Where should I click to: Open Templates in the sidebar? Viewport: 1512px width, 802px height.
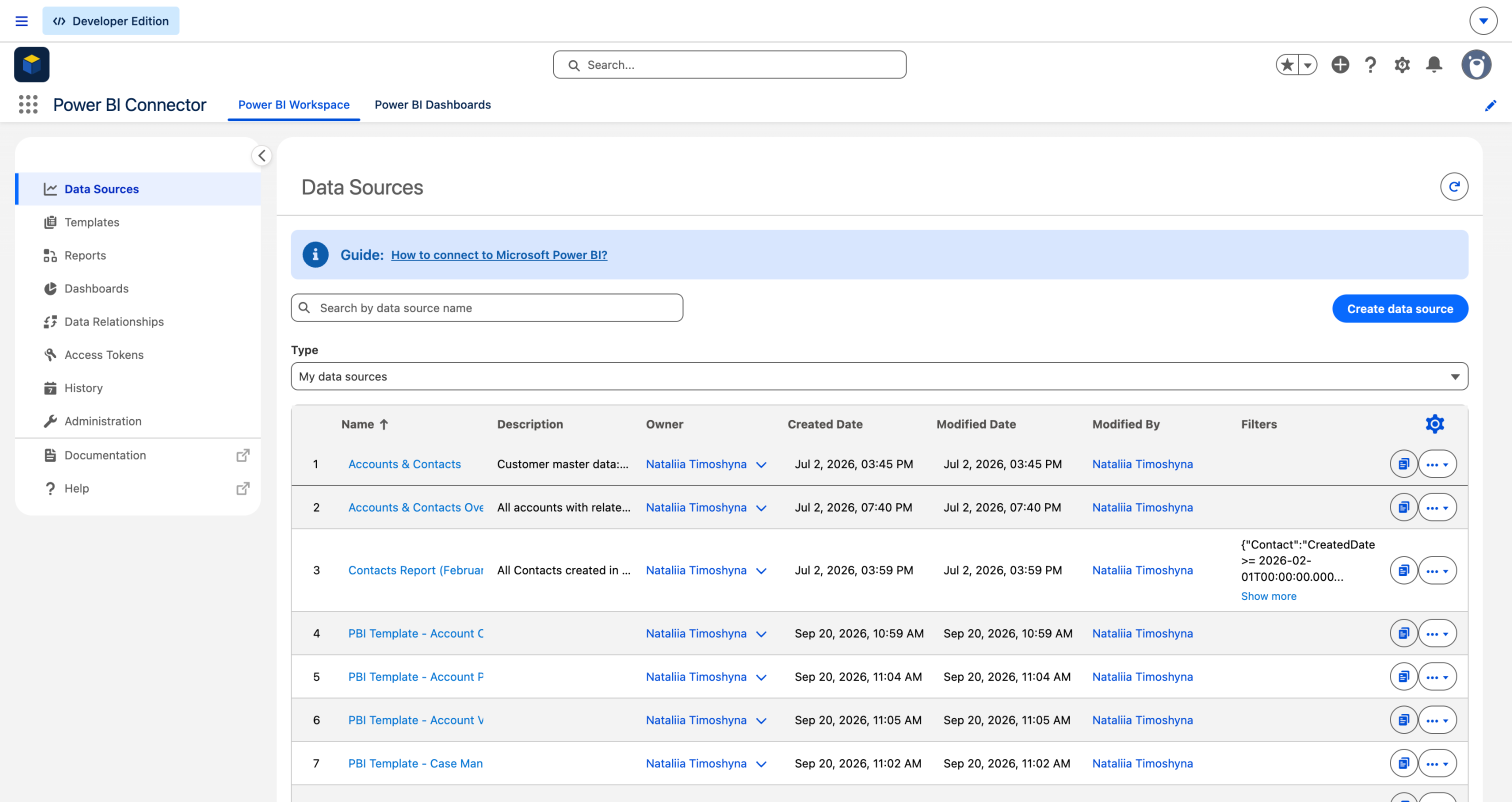point(138,222)
